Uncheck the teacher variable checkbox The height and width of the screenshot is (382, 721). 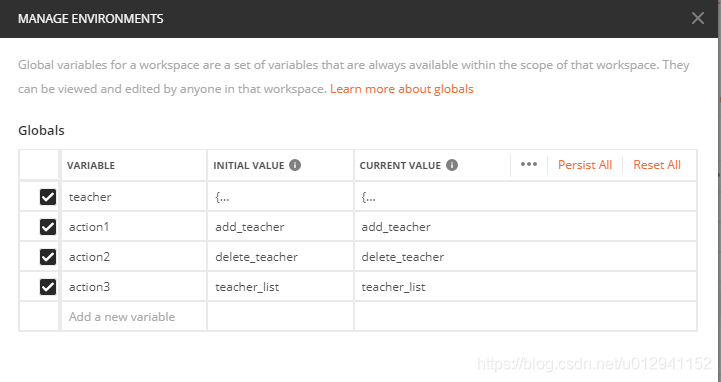pos(48,197)
